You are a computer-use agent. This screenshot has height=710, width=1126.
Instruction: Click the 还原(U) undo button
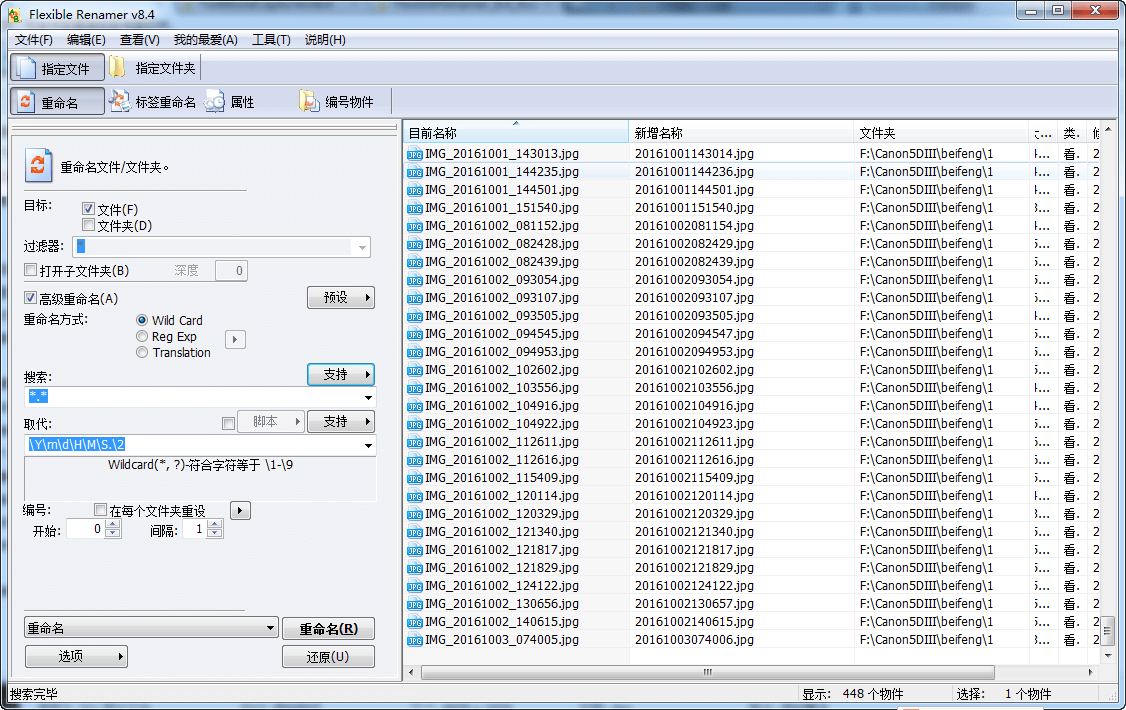(x=328, y=657)
